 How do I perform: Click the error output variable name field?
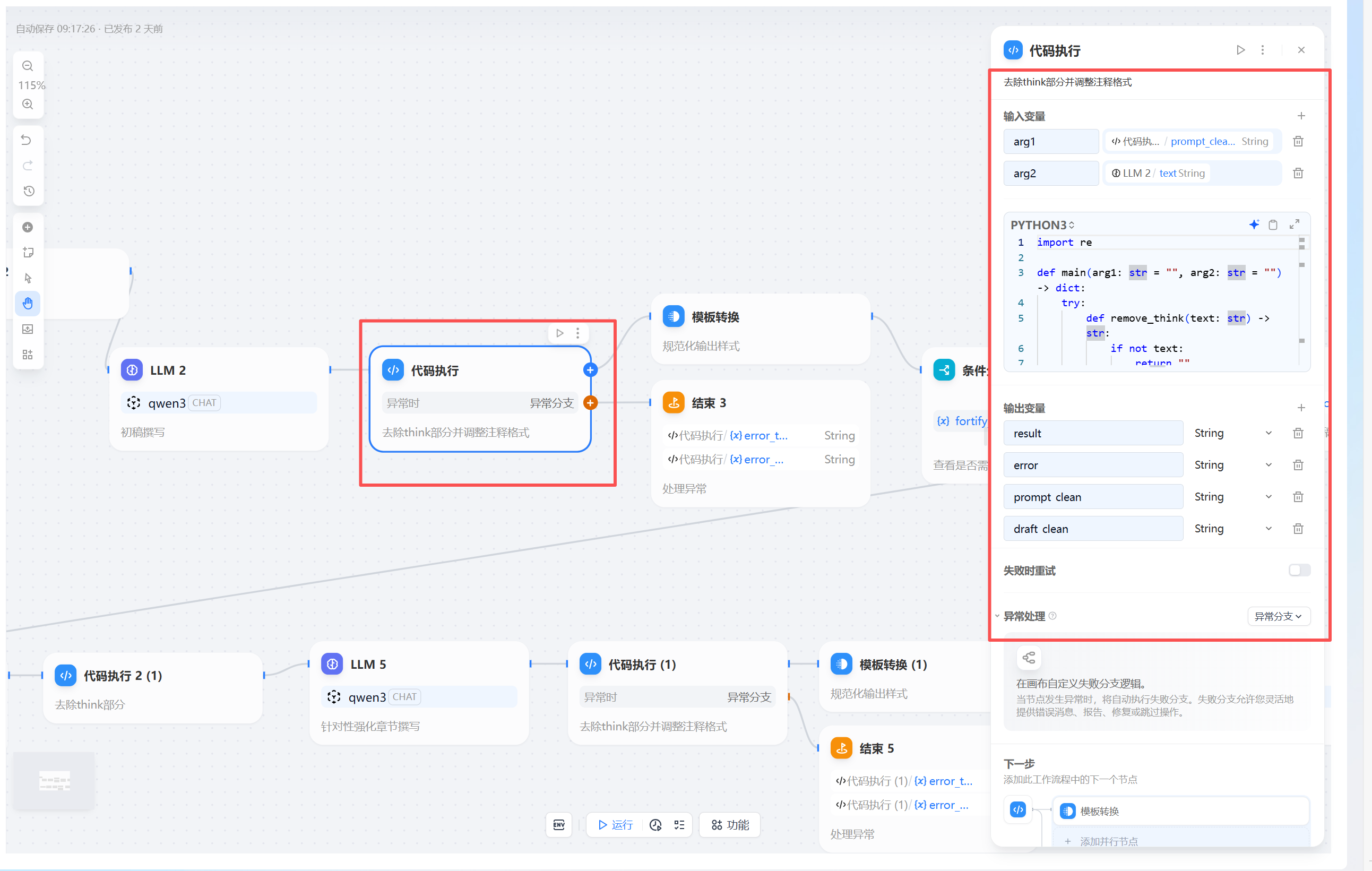1092,465
